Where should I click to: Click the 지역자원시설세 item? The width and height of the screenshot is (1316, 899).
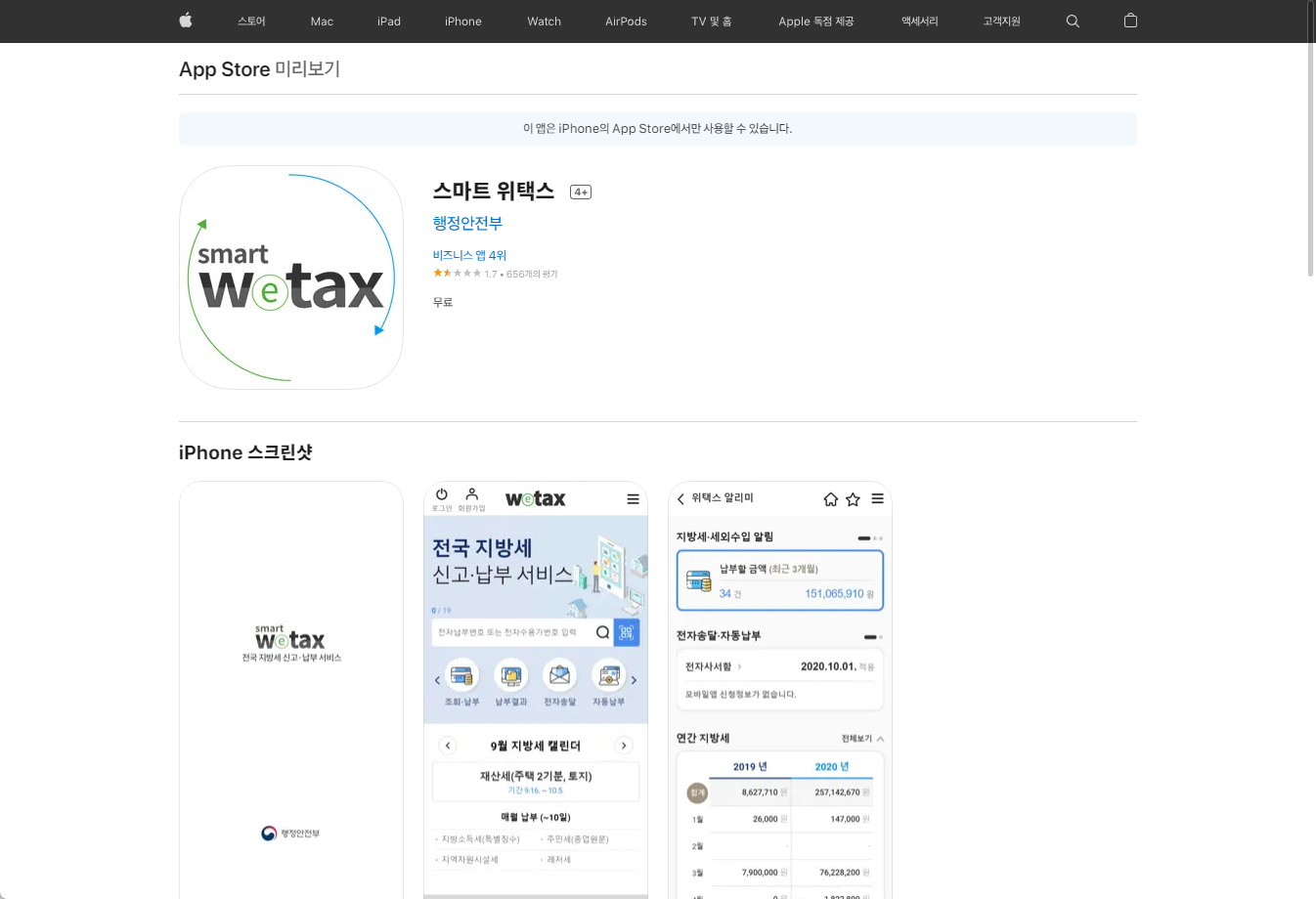point(468,860)
